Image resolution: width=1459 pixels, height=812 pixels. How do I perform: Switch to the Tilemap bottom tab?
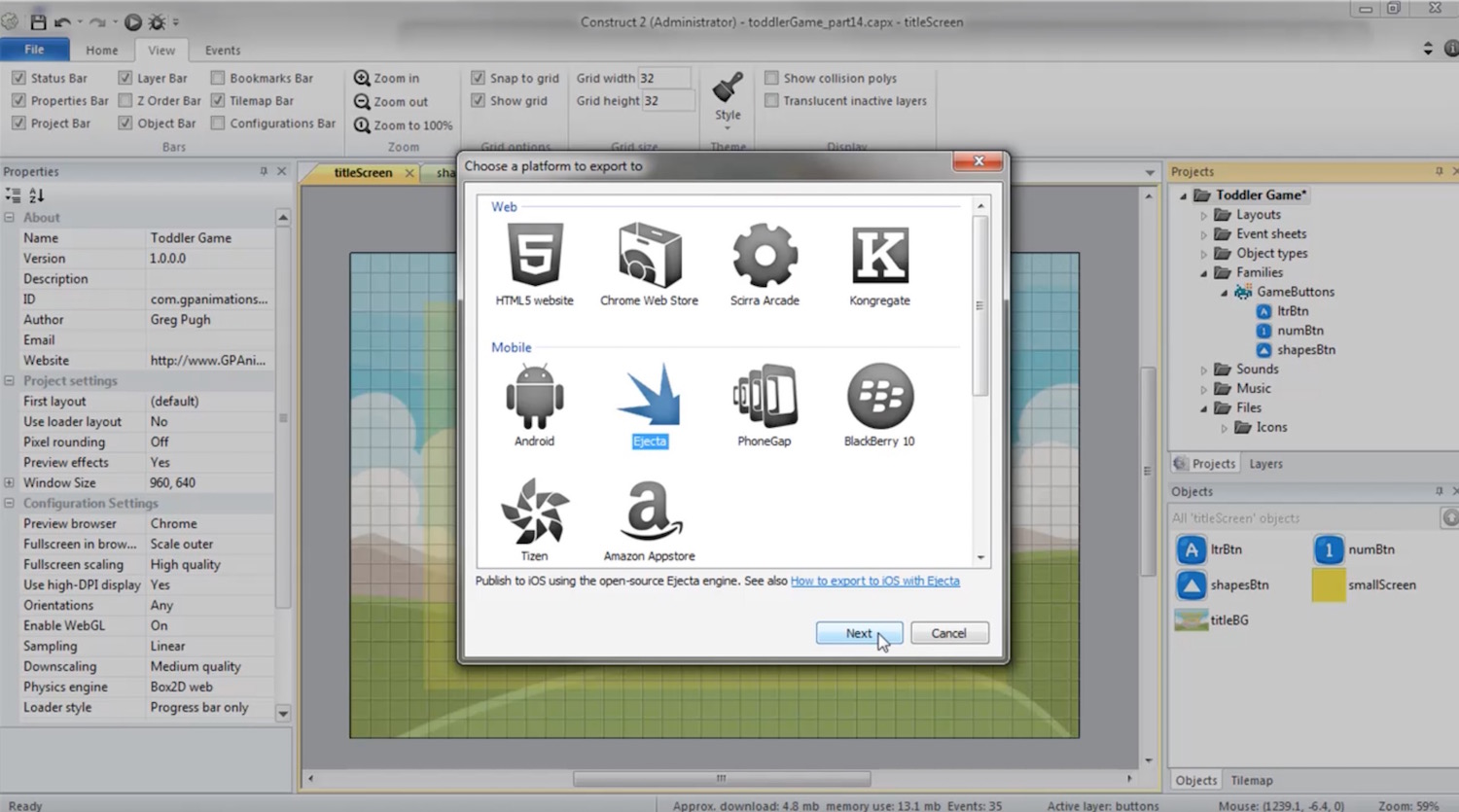[1252, 780]
